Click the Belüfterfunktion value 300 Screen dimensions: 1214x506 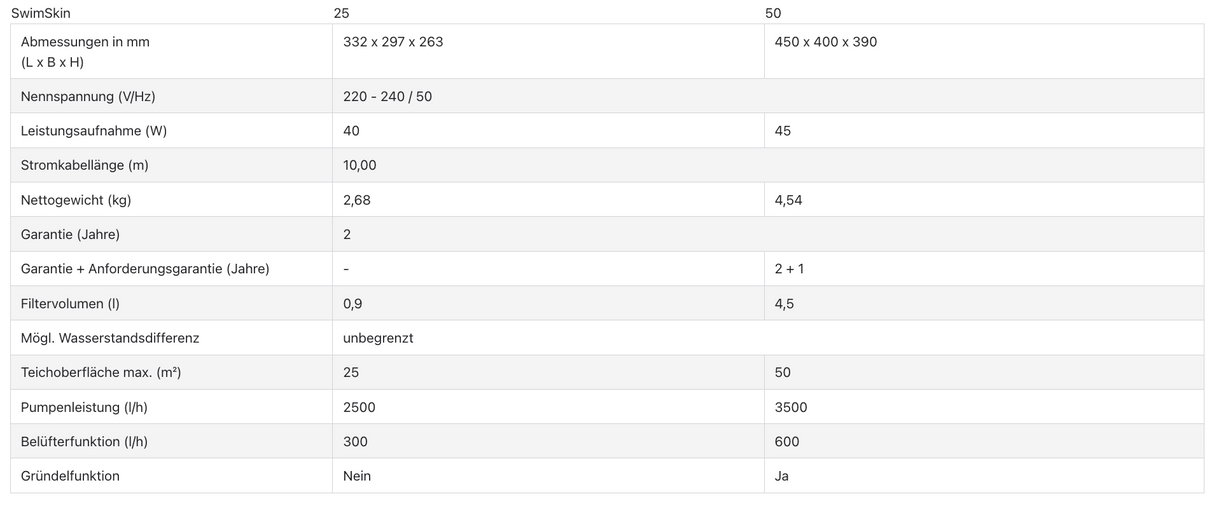pos(355,441)
